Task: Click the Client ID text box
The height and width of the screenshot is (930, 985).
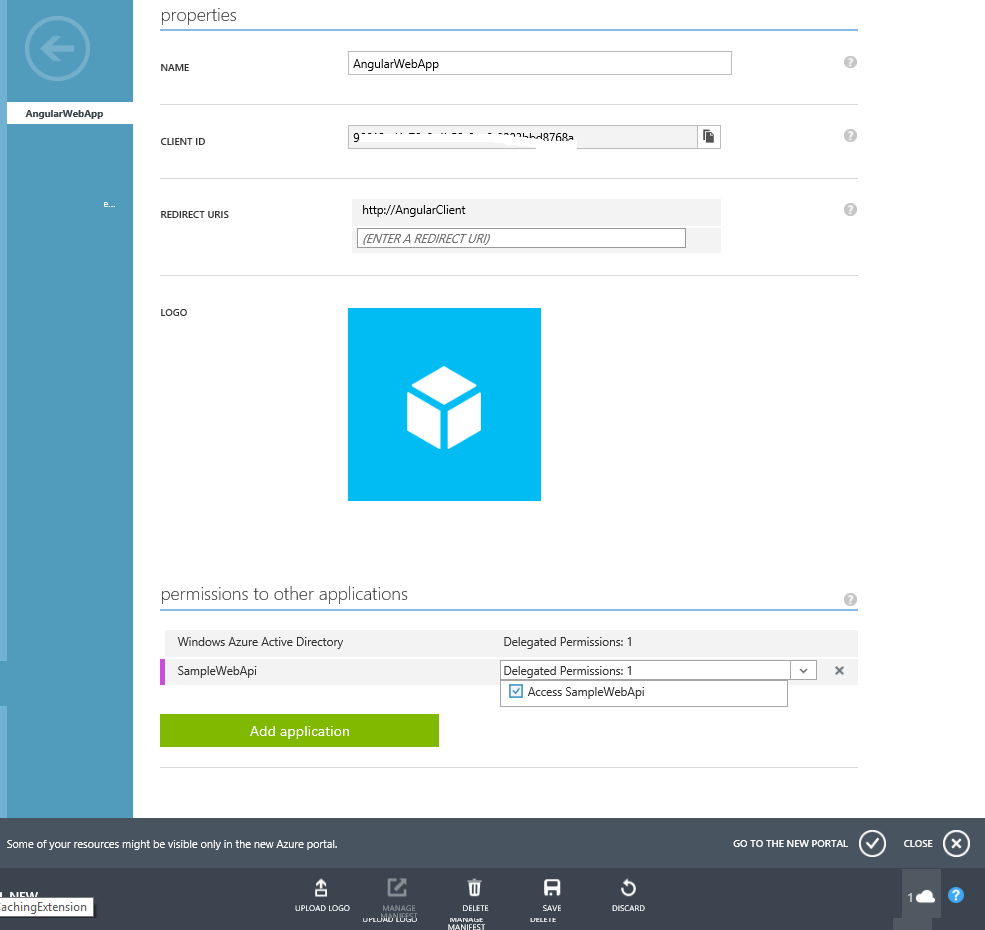Action: 523,137
